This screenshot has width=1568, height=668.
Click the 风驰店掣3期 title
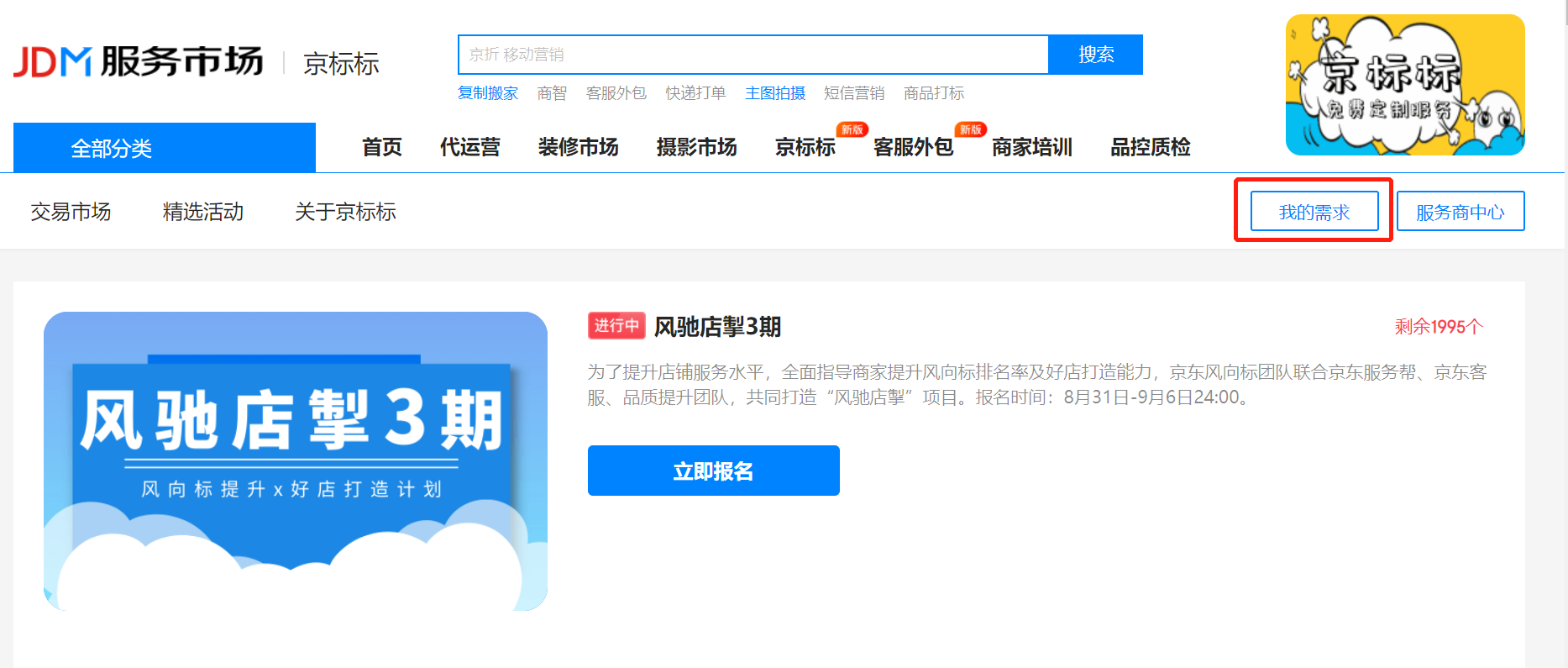(718, 327)
